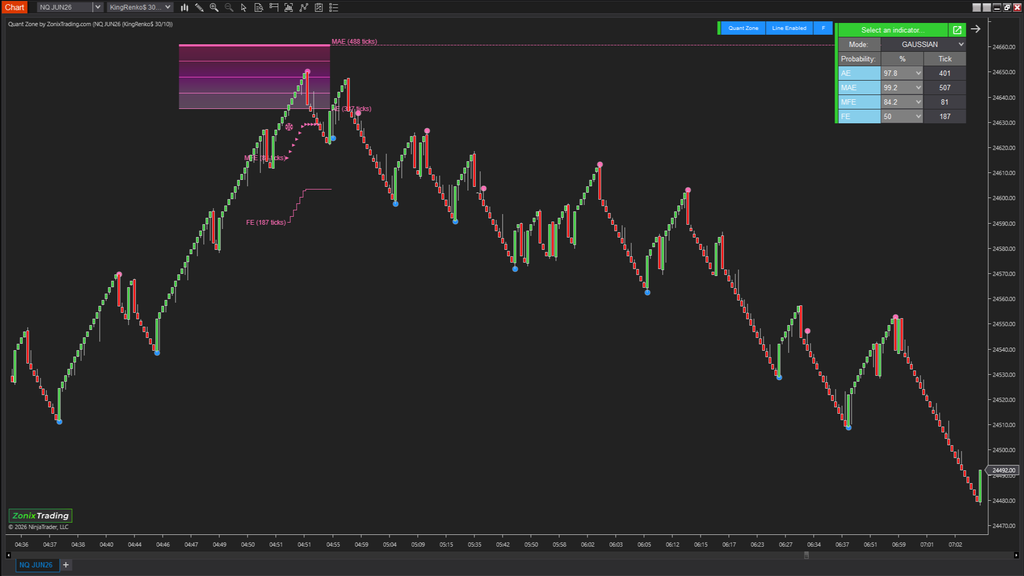The image size is (1024, 576).
Task: Click the data box (crosshair frame) icon
Action: point(289,7)
